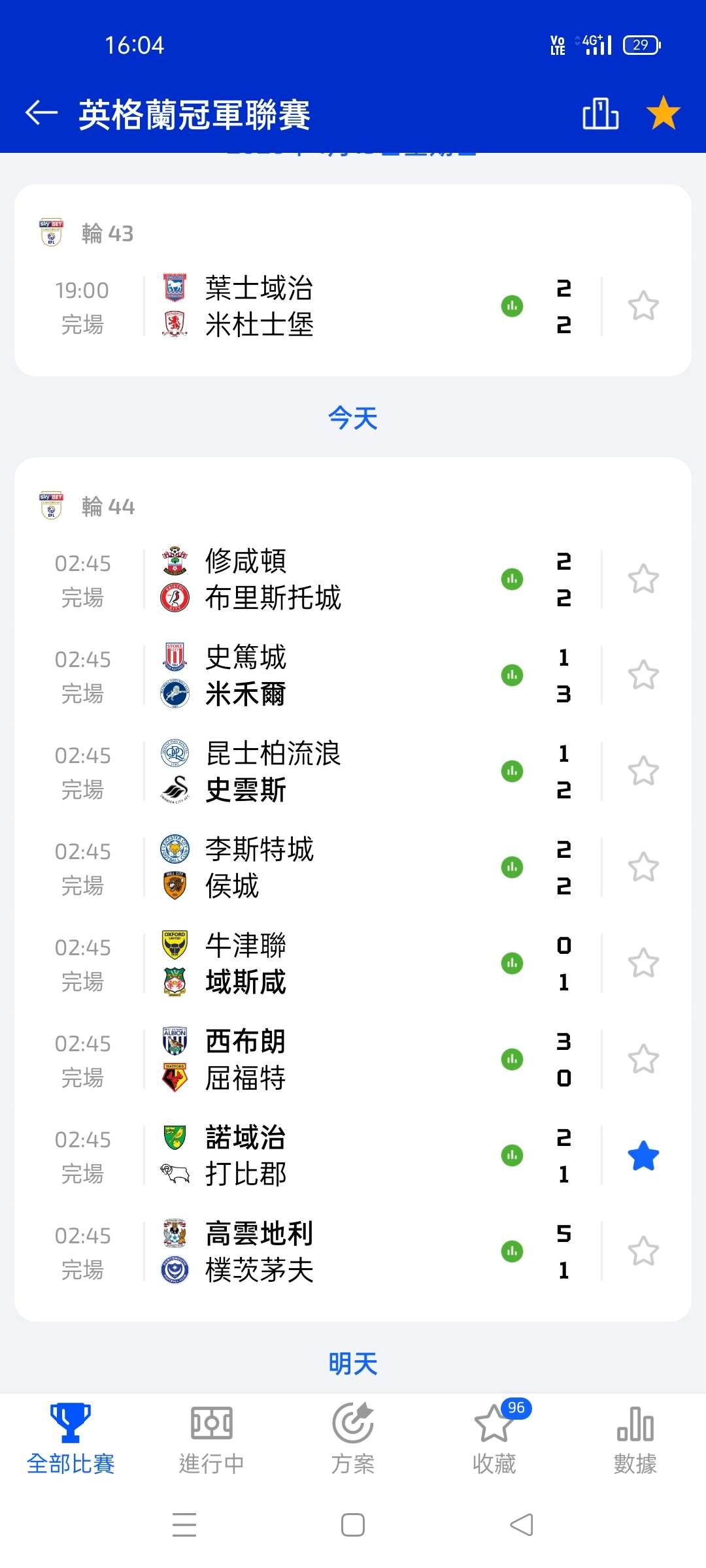Open stats icon for 葉士域治 match
This screenshot has width=706, height=1568.
tap(512, 306)
